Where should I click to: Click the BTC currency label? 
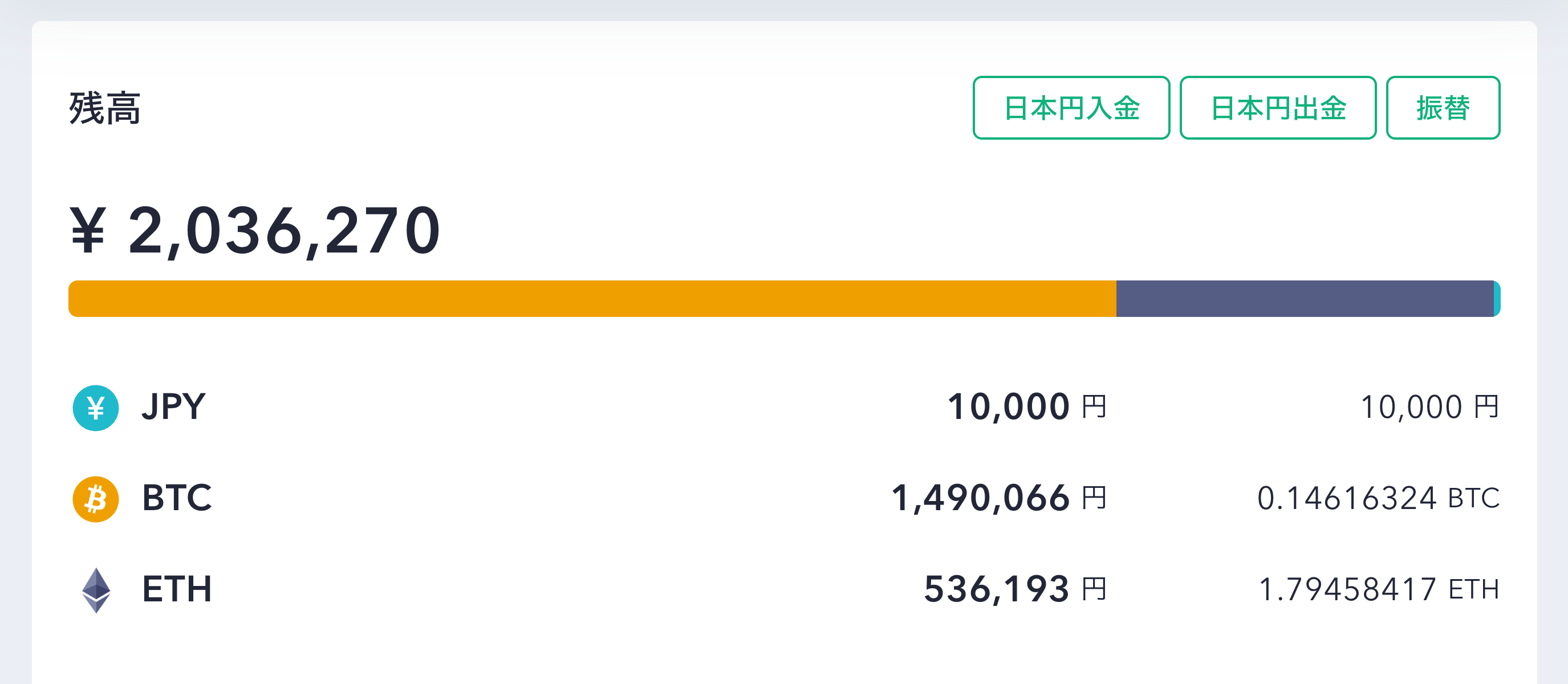tap(177, 498)
